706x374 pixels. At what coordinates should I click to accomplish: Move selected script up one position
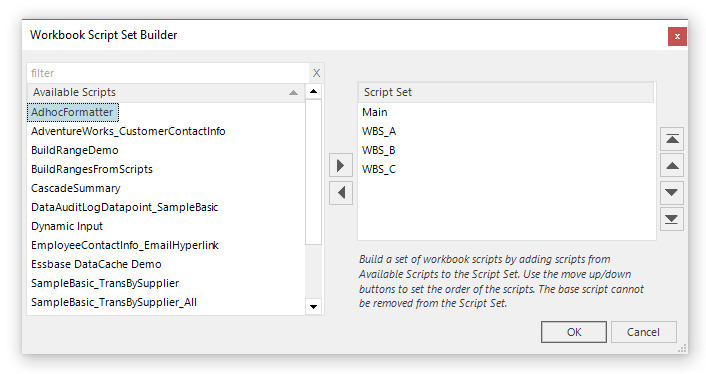[x=672, y=166]
